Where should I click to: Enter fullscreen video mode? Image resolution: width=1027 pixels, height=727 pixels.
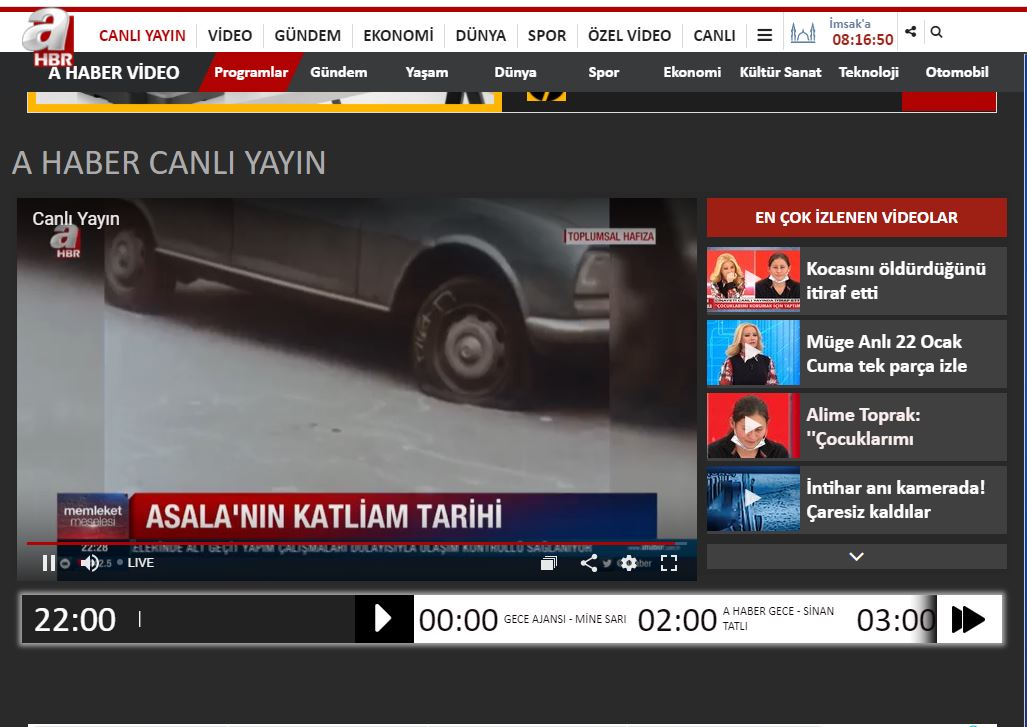click(669, 563)
